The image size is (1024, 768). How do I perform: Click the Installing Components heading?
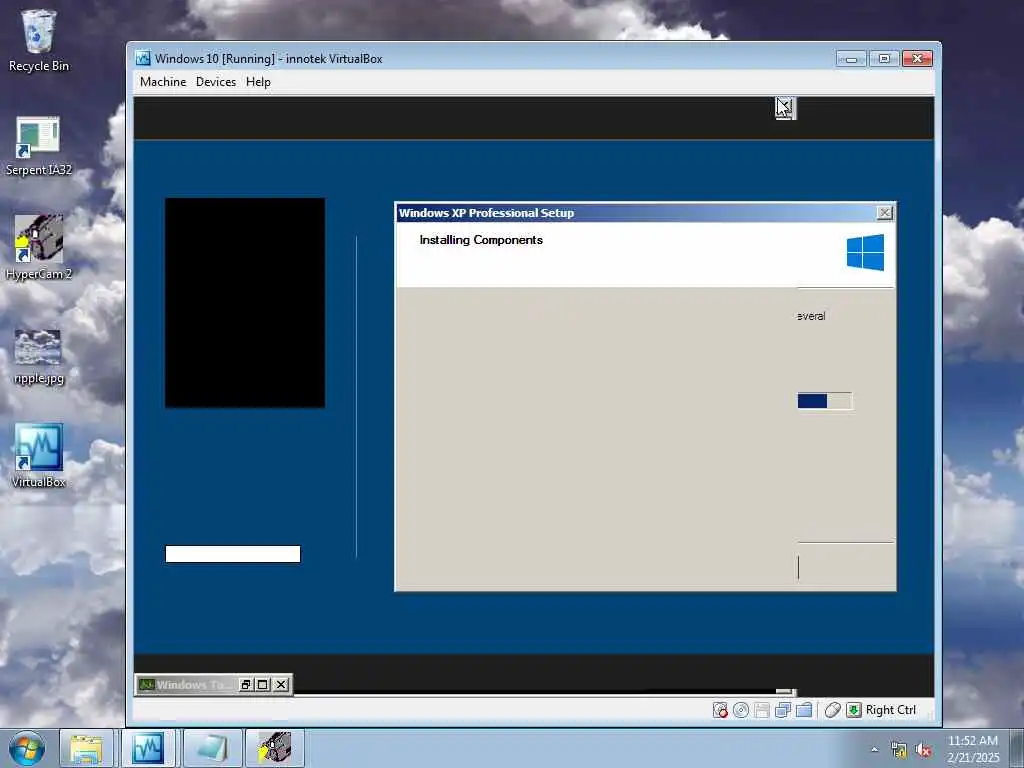click(481, 240)
